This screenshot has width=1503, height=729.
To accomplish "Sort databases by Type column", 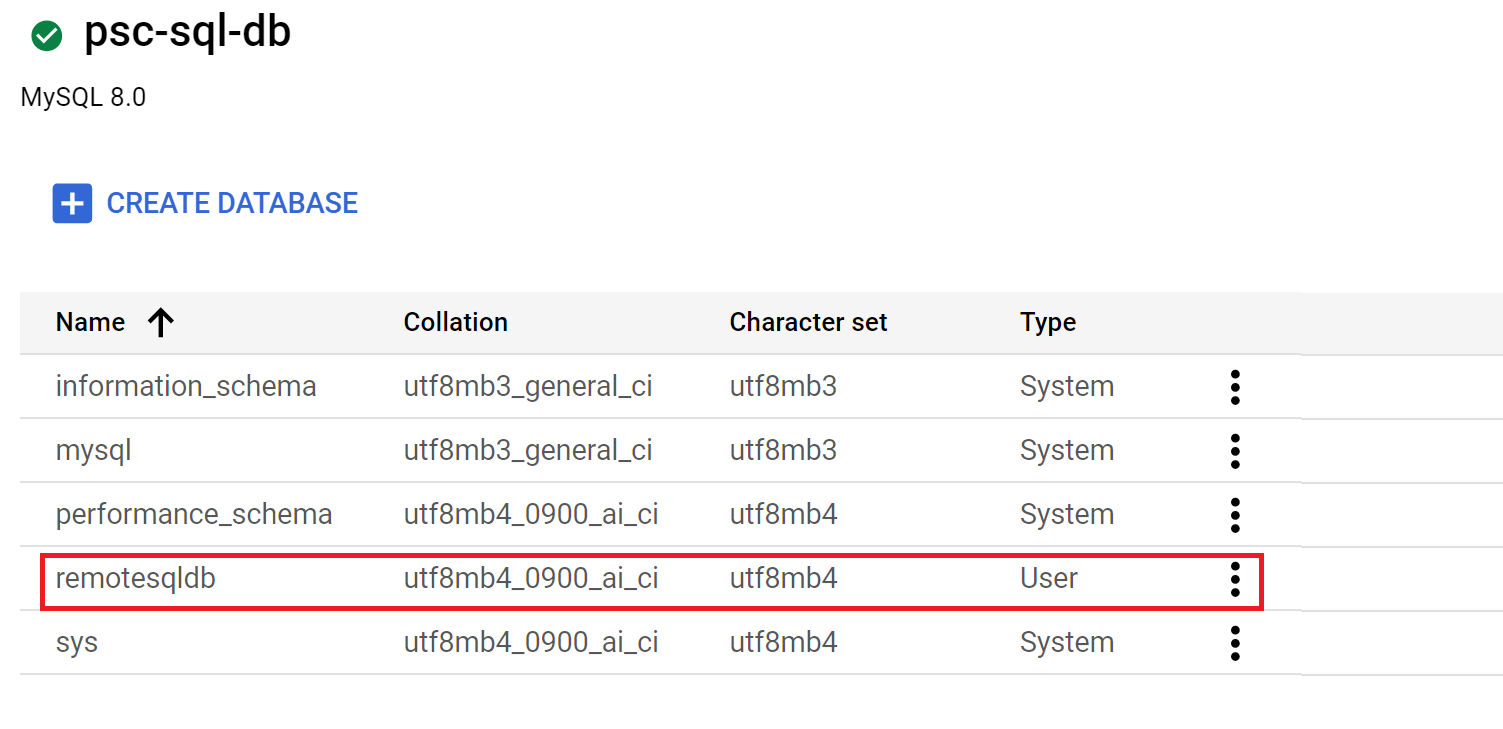I will tap(1048, 322).
